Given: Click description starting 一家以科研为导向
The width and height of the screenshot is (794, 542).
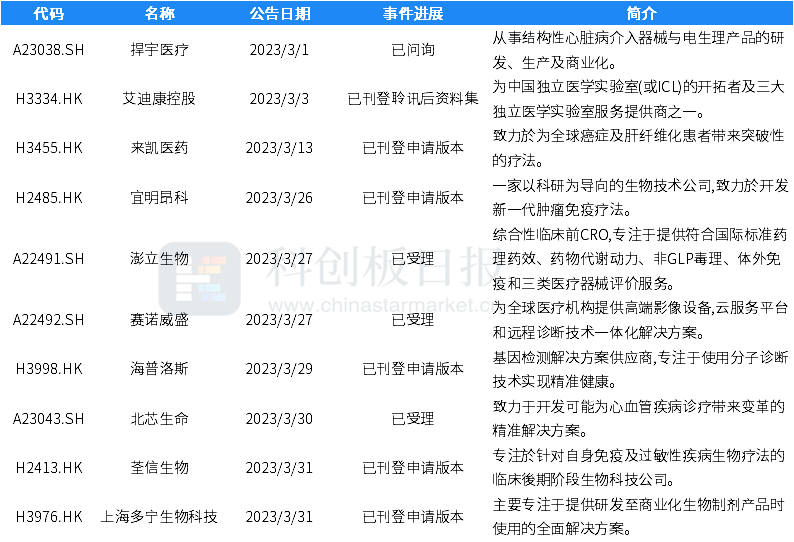Looking at the screenshot, I should click(641, 198).
